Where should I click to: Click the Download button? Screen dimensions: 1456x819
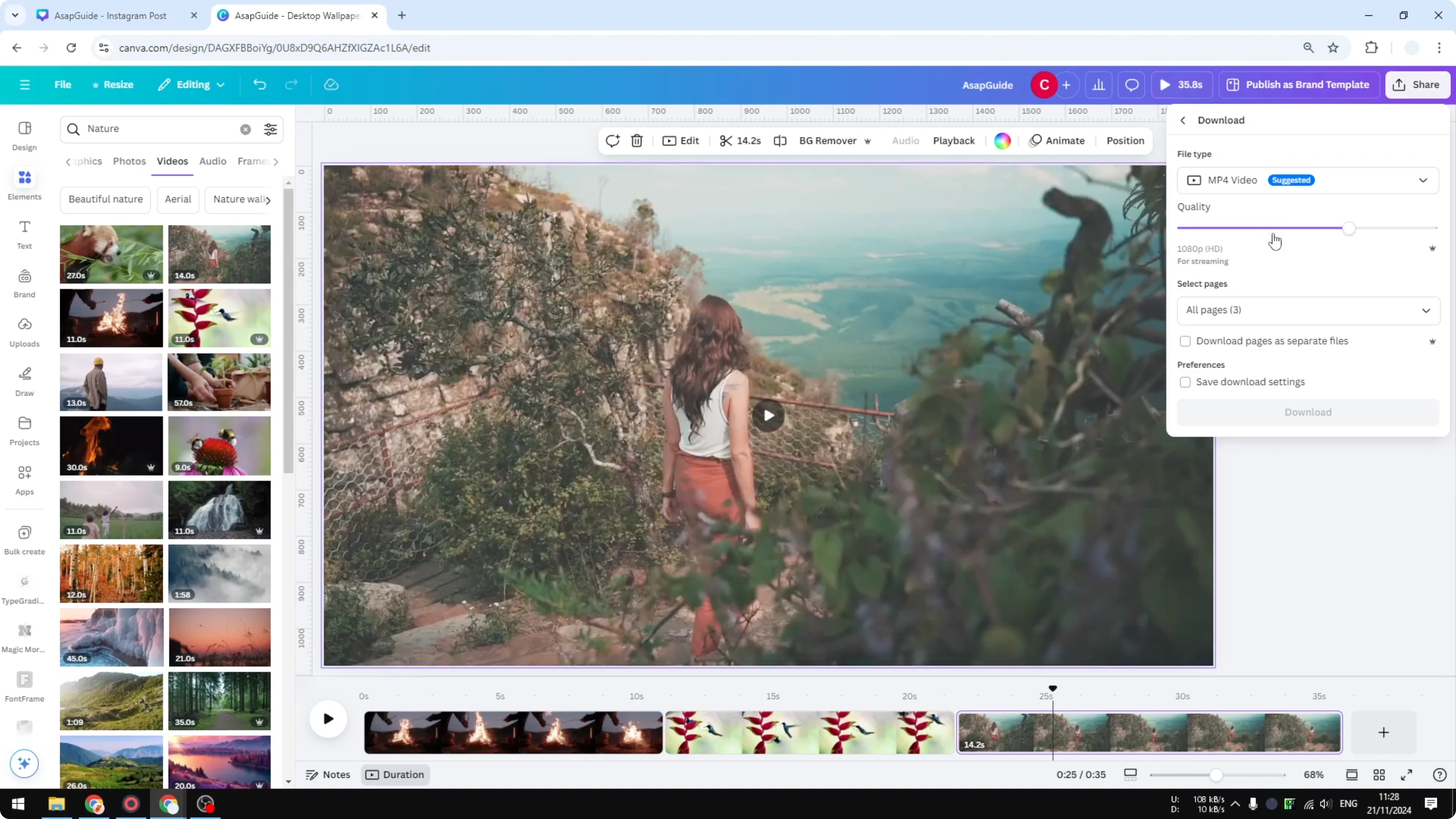click(x=1308, y=412)
